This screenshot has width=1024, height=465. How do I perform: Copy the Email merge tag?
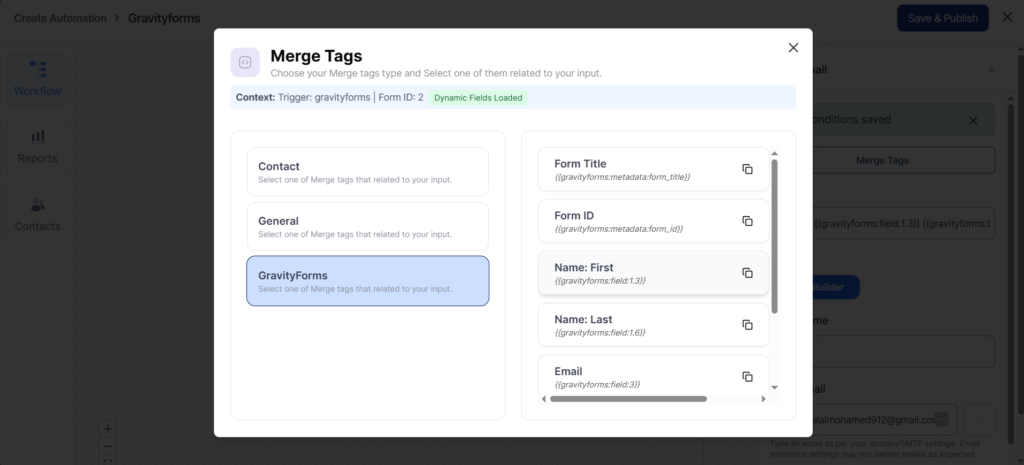(x=747, y=376)
